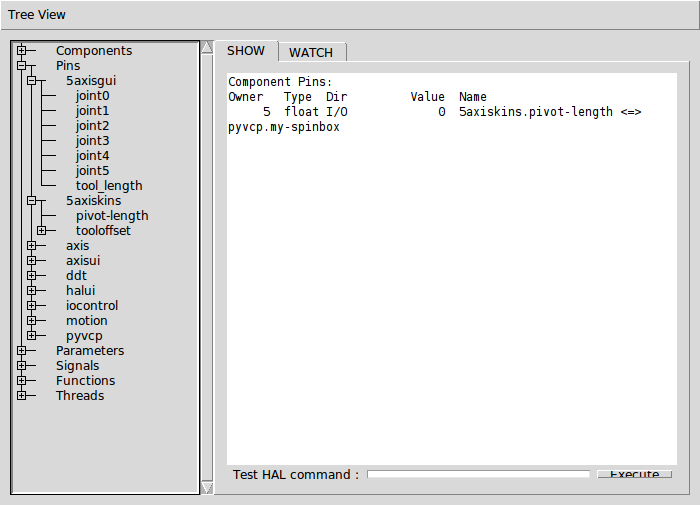Select the 5axiskins label
The image size is (700, 505).
tap(93, 200)
